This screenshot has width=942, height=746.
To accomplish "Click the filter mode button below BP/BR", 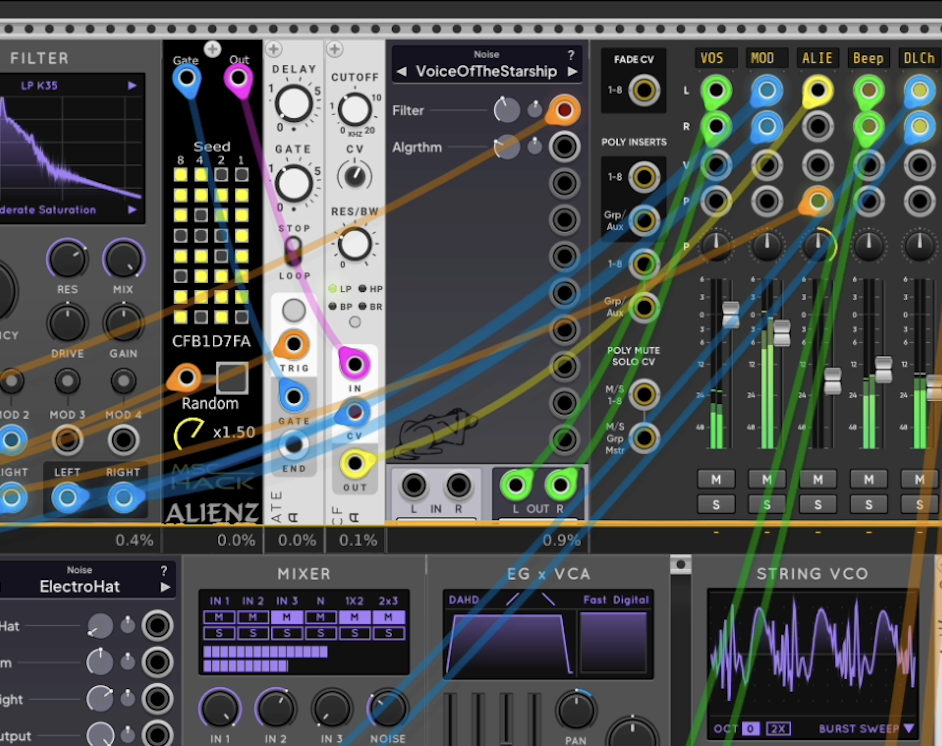I will coord(354,323).
